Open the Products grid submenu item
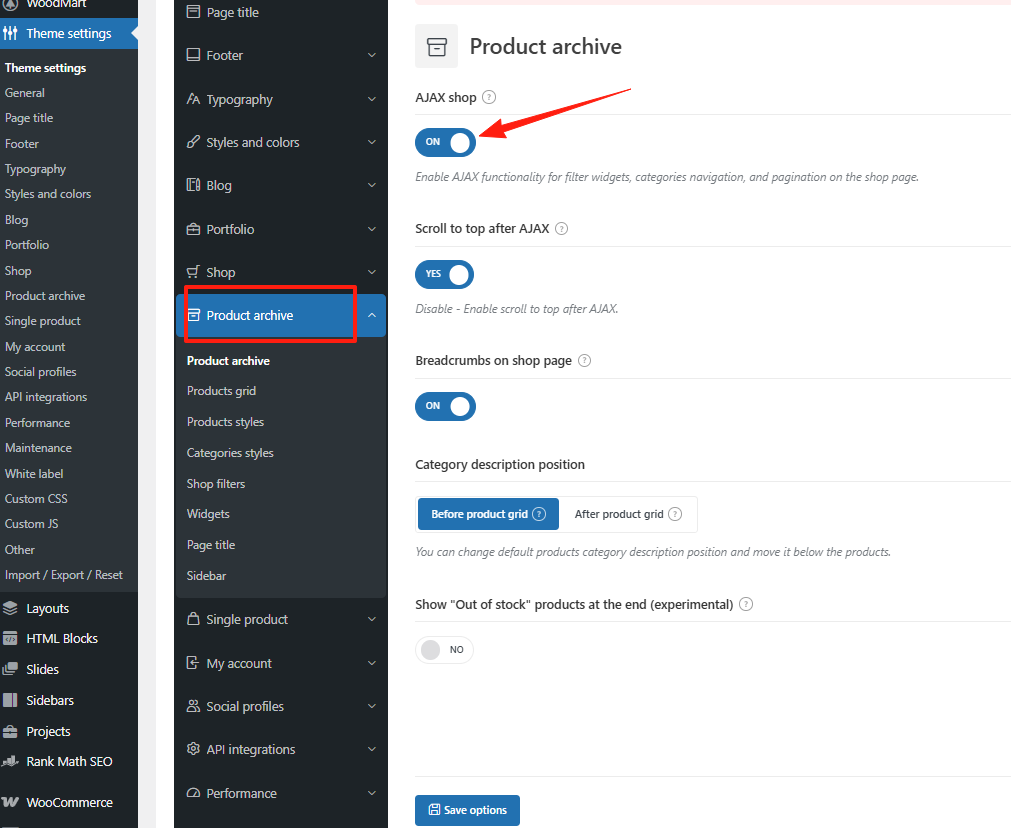Viewport: 1011px width, 828px height. click(222, 391)
